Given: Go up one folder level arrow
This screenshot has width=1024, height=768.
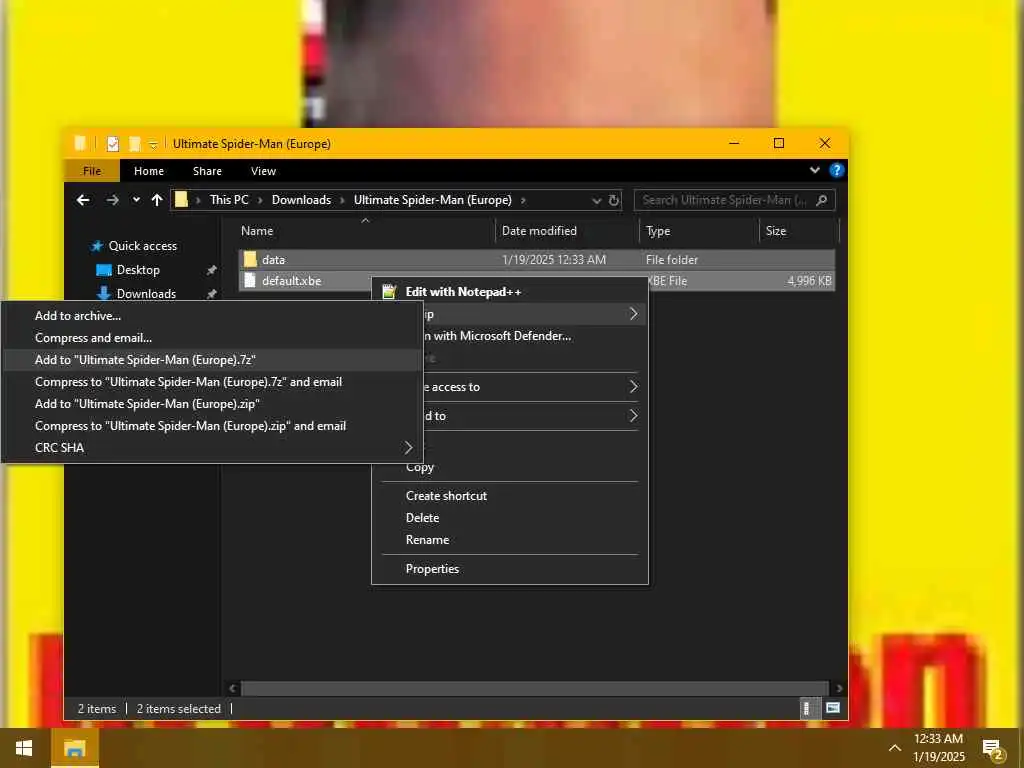Looking at the screenshot, I should click(157, 200).
